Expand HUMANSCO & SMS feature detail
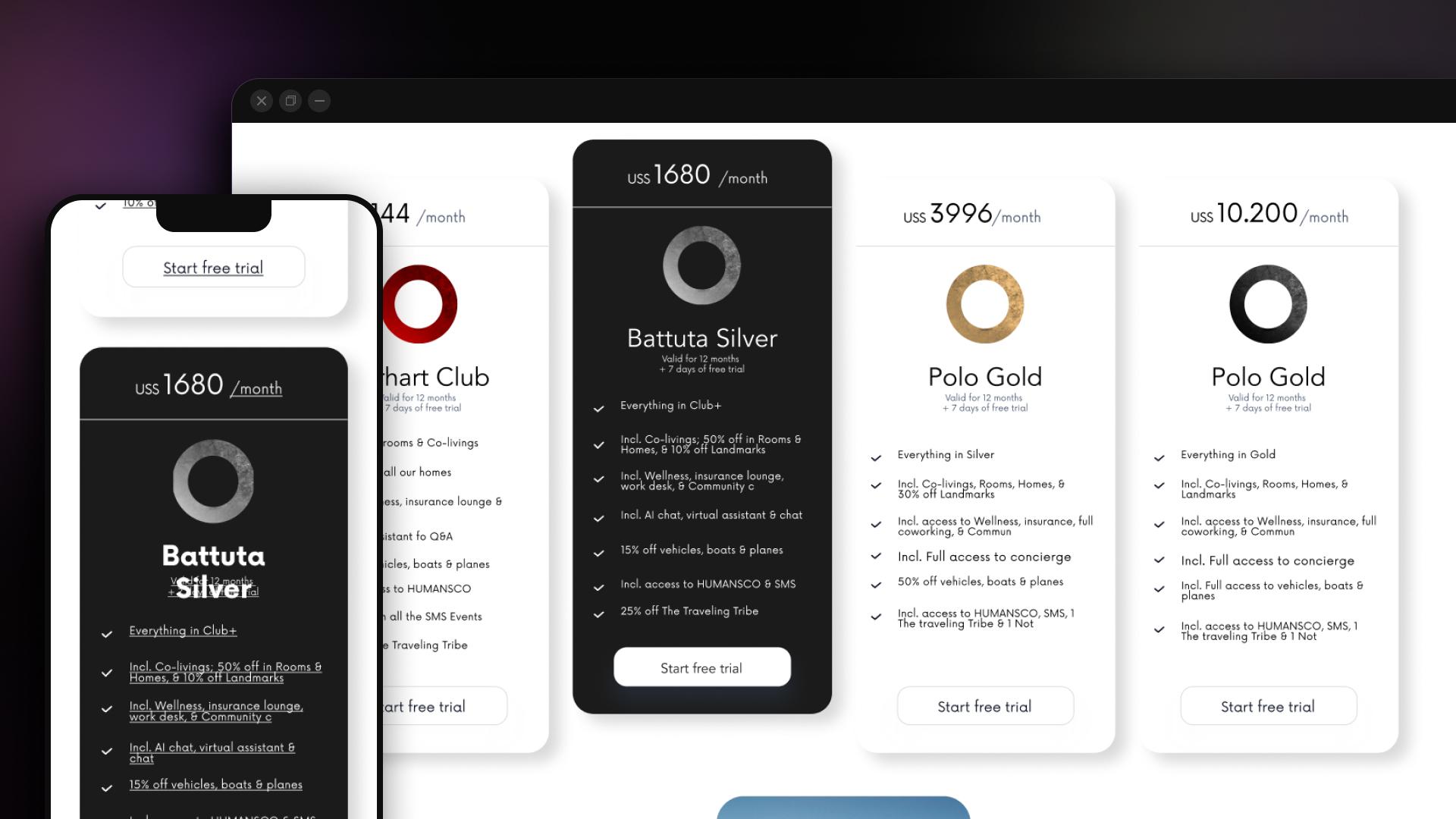The height and width of the screenshot is (819, 1456). point(707,584)
